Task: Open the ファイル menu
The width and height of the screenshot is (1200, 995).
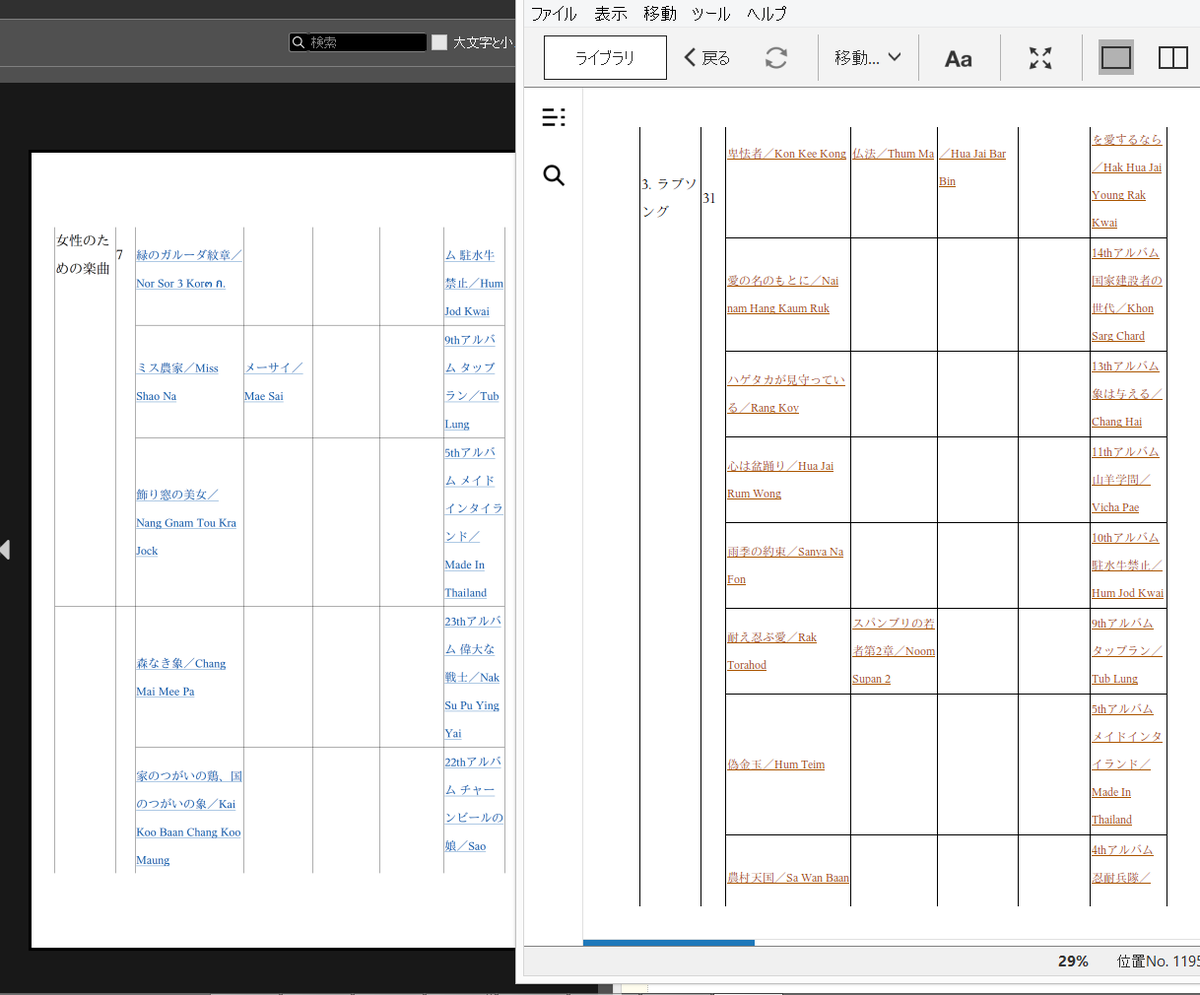Action: click(x=553, y=14)
